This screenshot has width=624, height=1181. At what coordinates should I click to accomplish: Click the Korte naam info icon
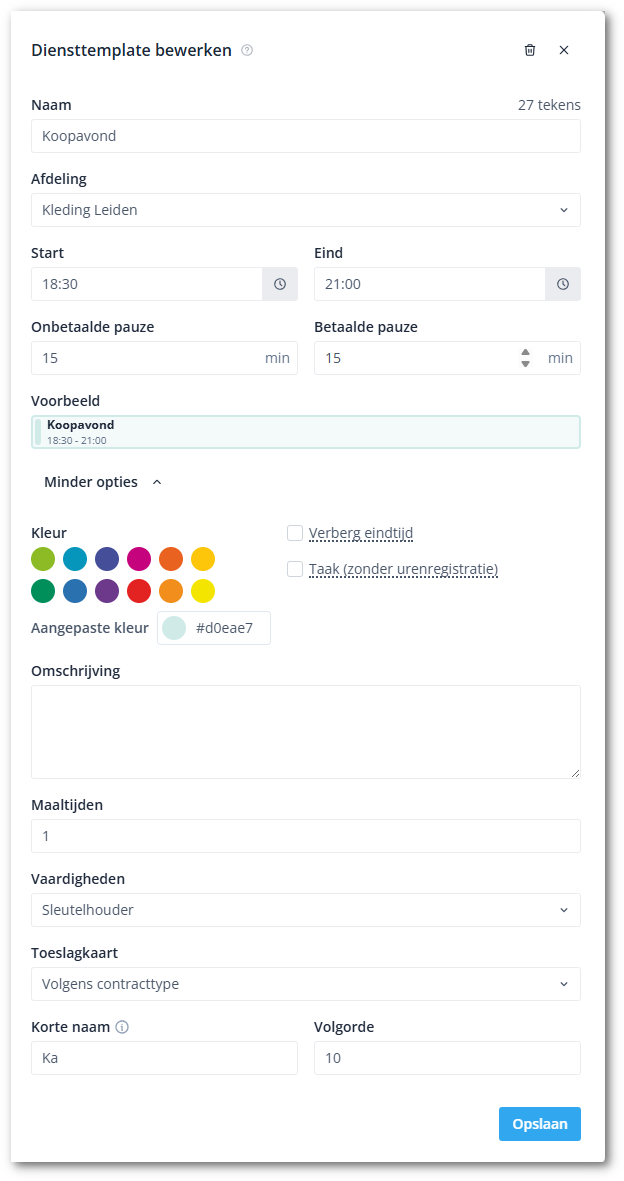122,1026
